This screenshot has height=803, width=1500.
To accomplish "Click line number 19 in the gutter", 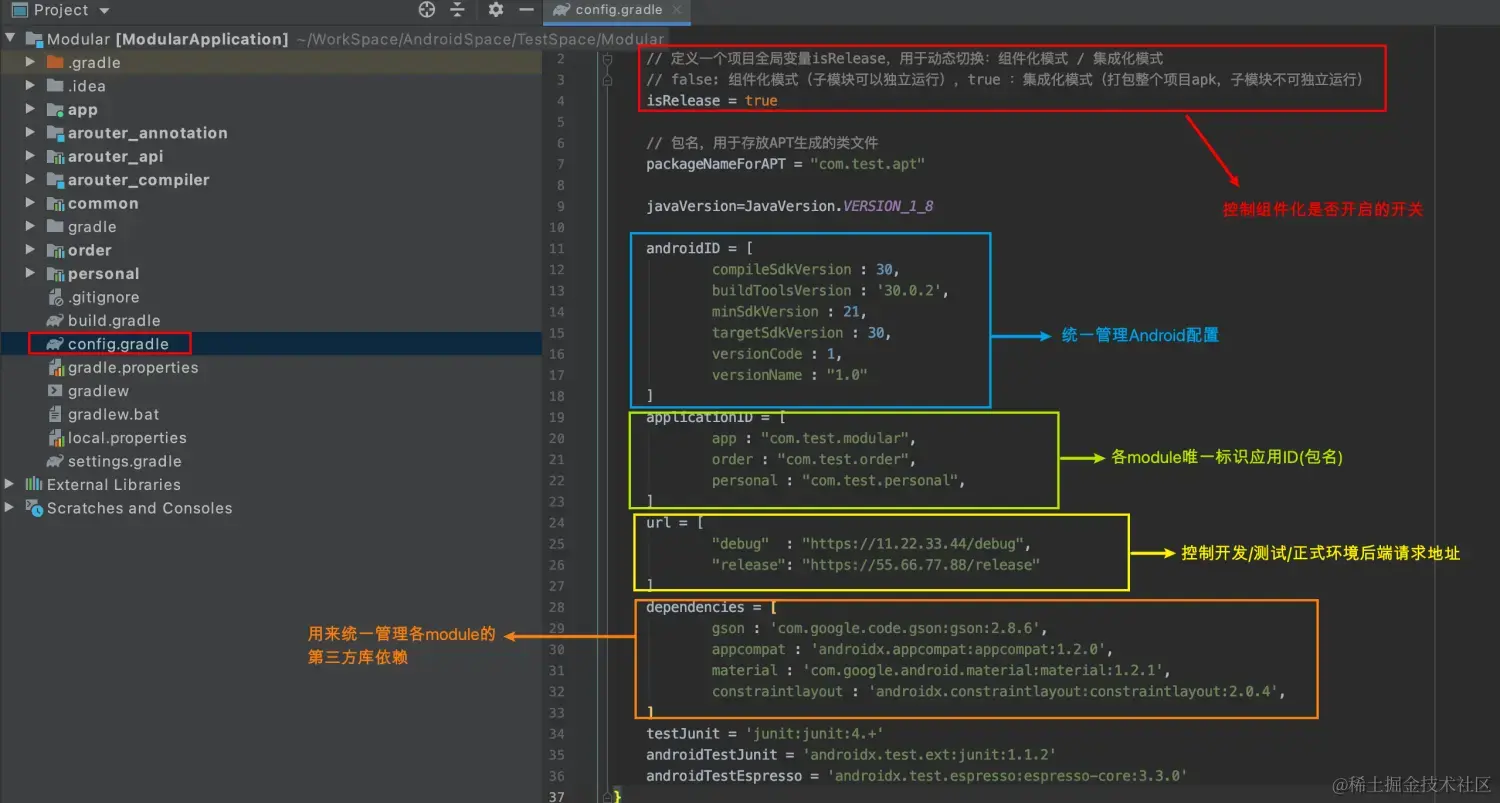I will click(x=557, y=416).
